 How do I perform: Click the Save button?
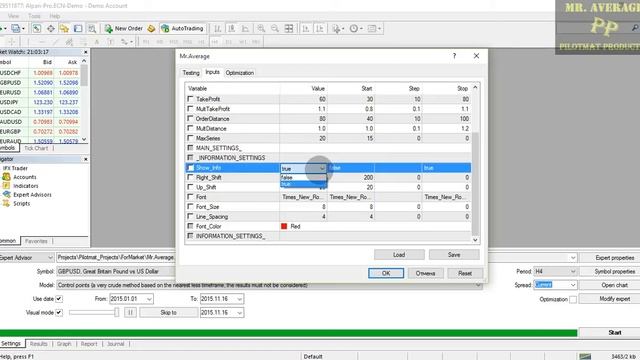[454, 255]
